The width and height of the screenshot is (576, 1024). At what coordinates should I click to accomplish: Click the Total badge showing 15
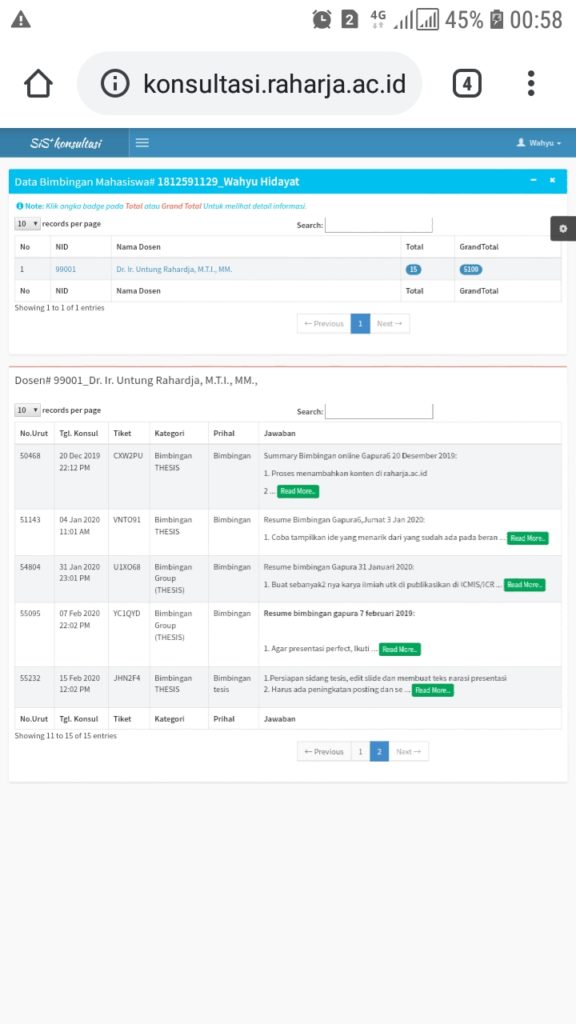pyautogui.click(x=413, y=269)
